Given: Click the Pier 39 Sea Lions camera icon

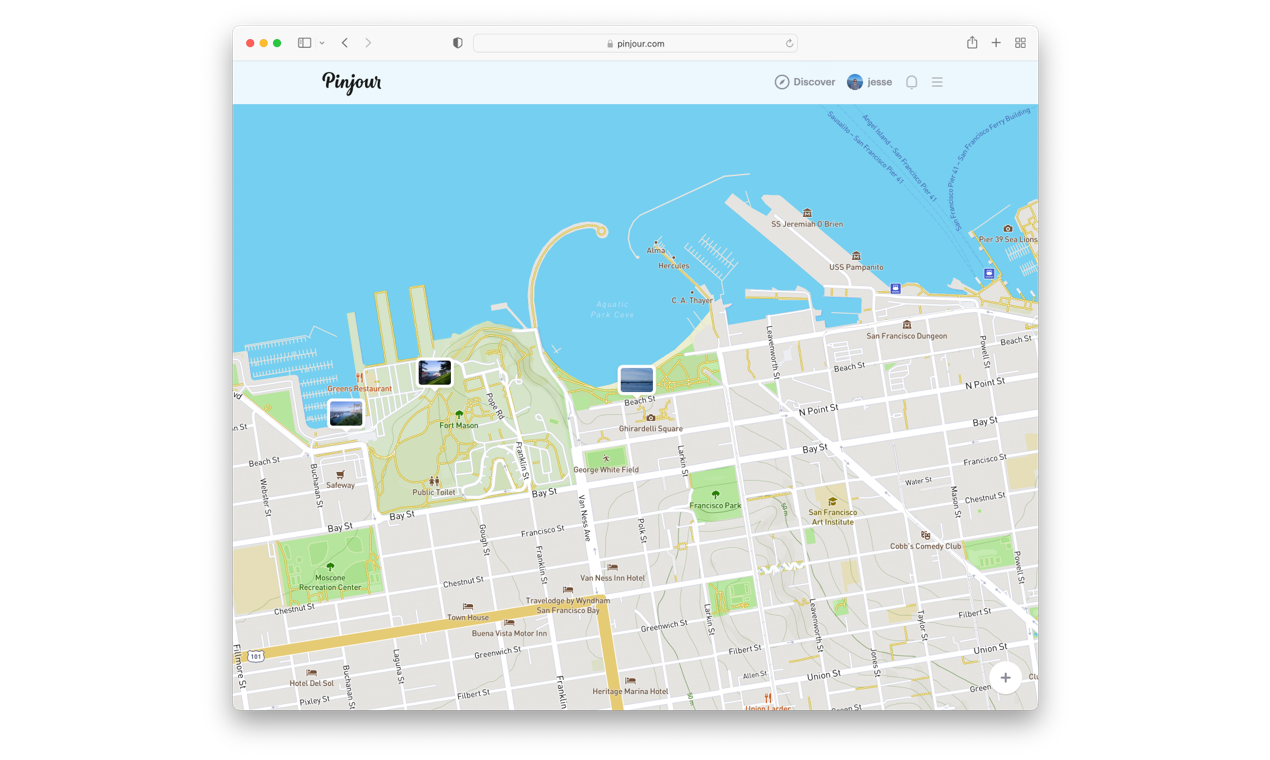Looking at the screenshot, I should 1007,229.
